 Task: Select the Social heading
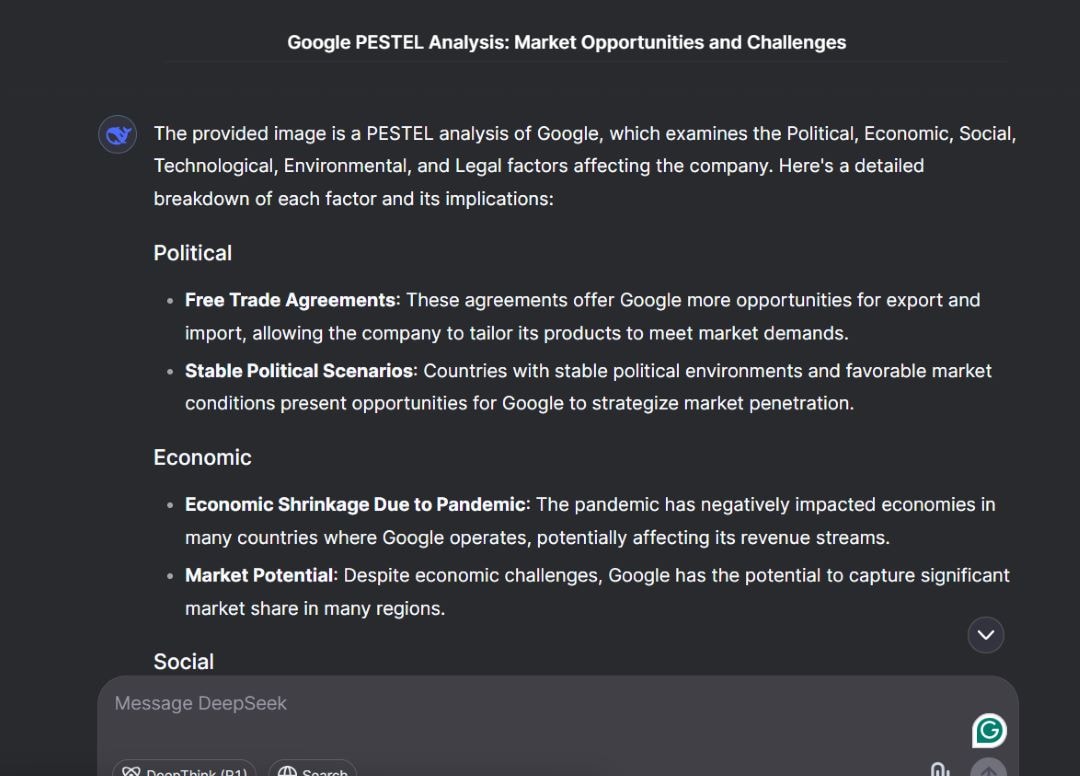184,662
